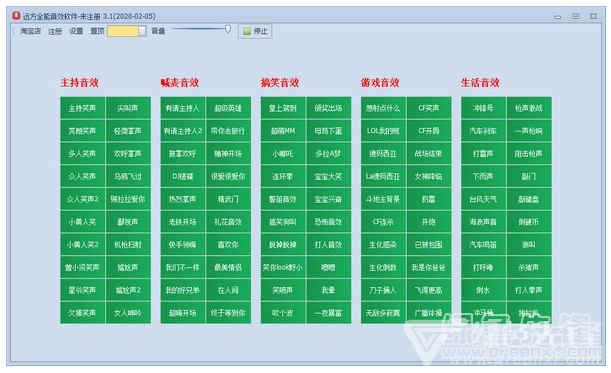Play the 主持笑声 sound effect
611x373 pixels.
(82, 108)
